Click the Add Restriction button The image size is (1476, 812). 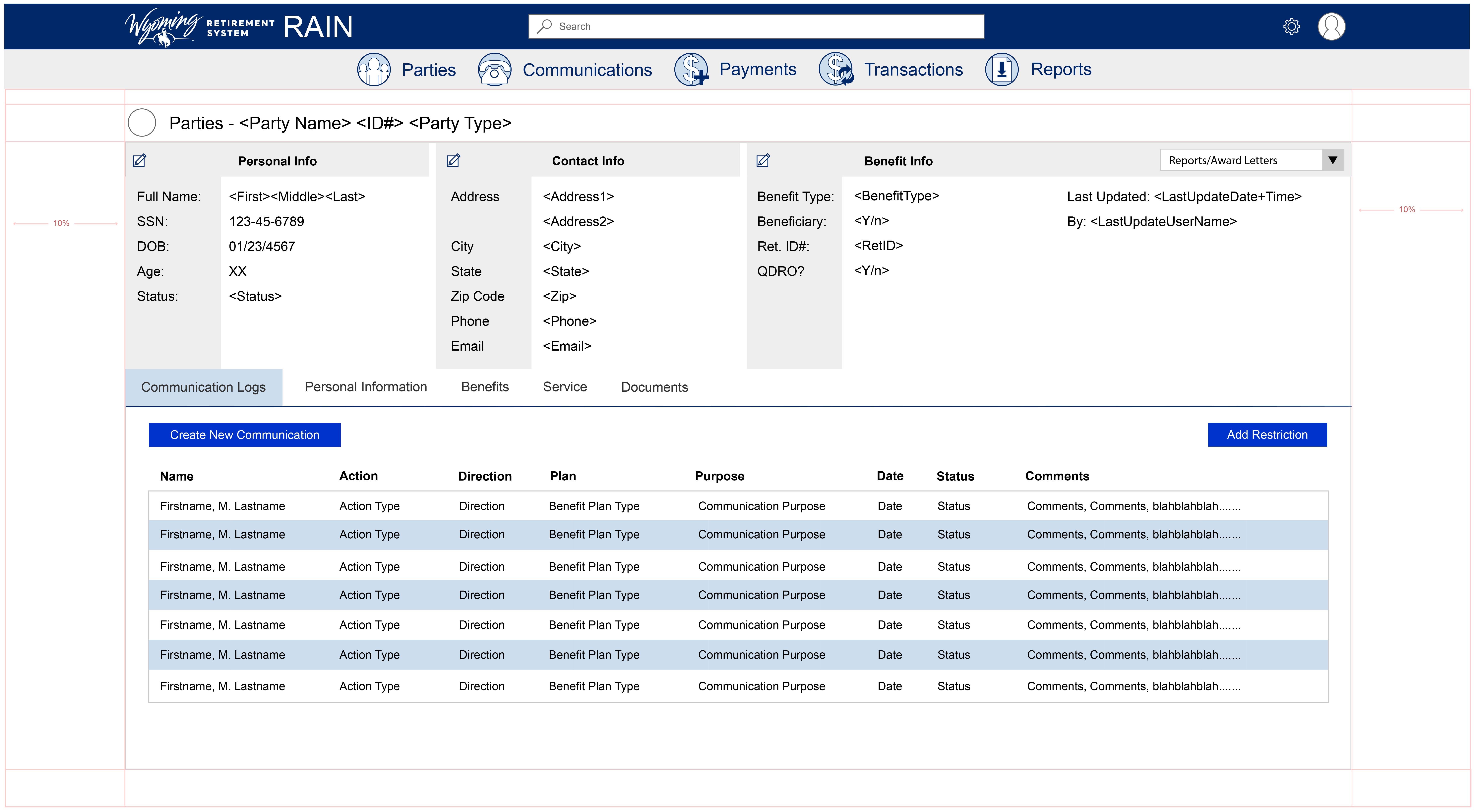click(x=1267, y=435)
